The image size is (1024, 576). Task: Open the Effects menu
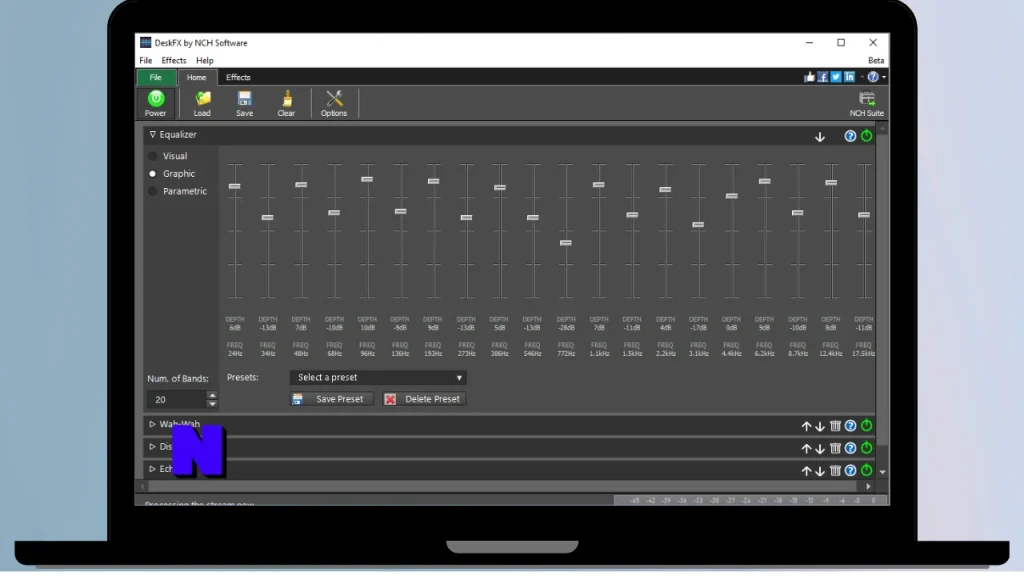tap(174, 60)
